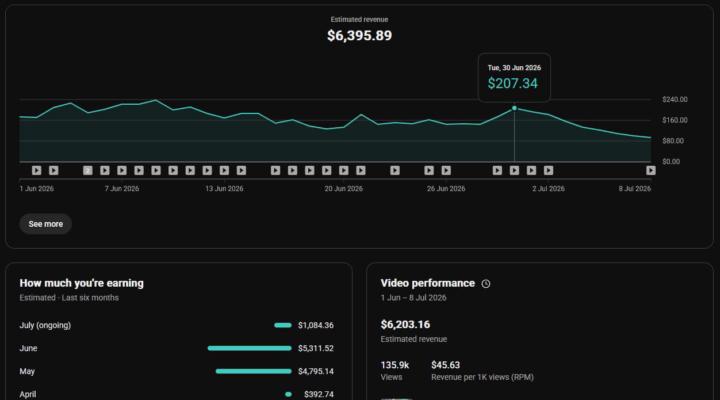The height and width of the screenshot is (400, 720).
Task: Click the Estimated revenue chart heading
Action: [x=360, y=19]
